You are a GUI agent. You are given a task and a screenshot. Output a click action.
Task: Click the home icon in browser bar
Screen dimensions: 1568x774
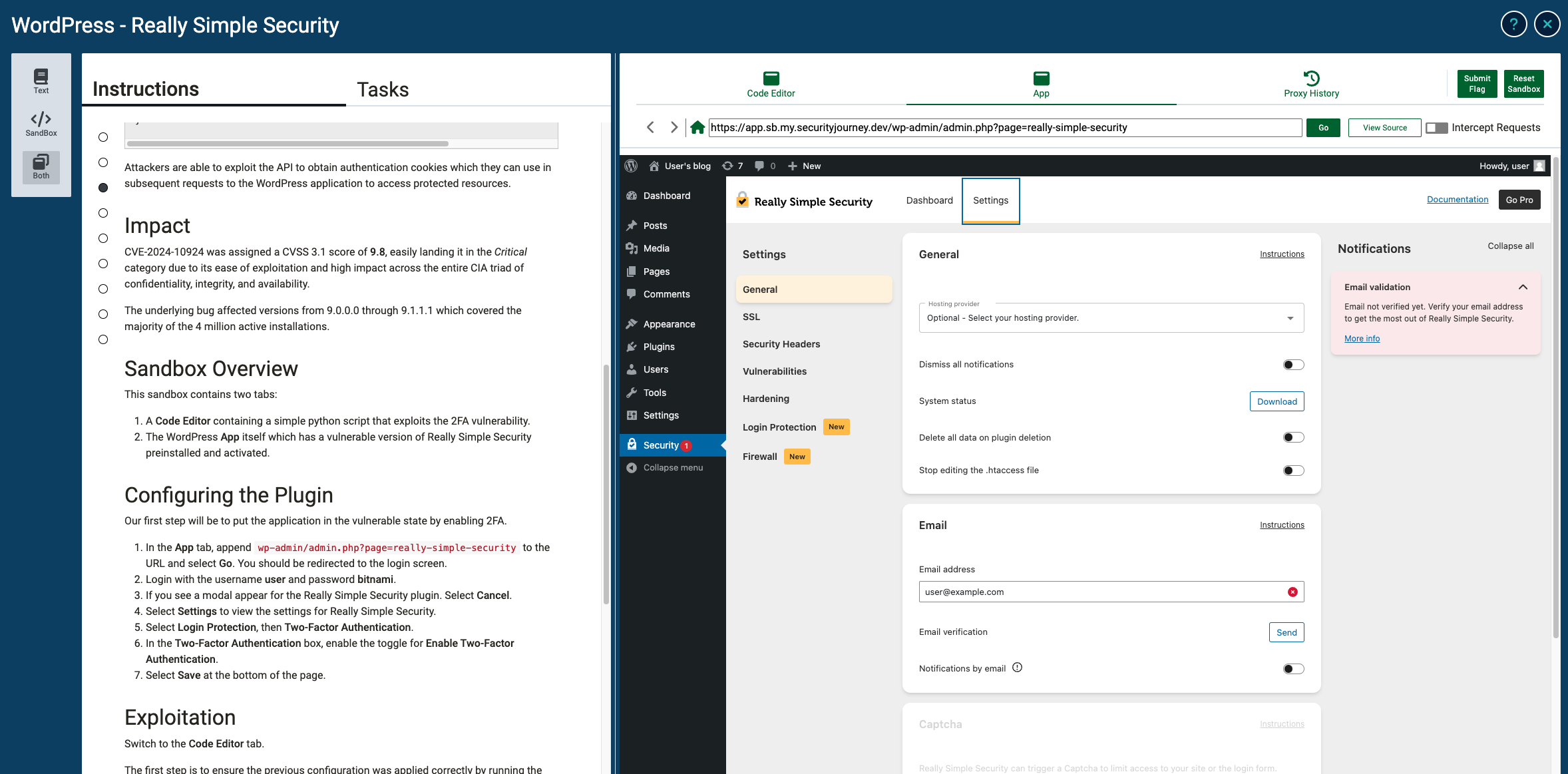pyautogui.click(x=697, y=127)
